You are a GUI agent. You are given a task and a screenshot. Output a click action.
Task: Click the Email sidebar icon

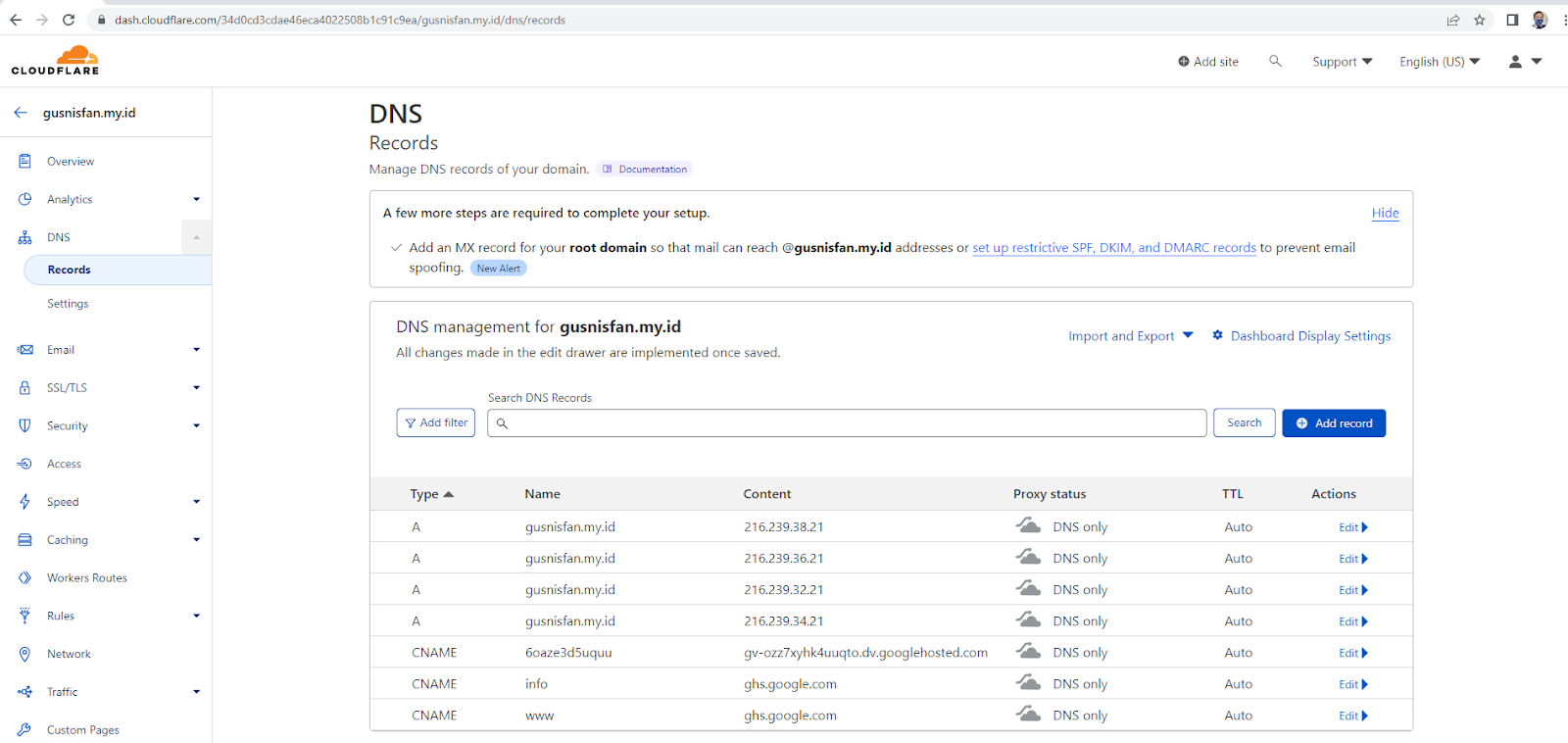24,350
